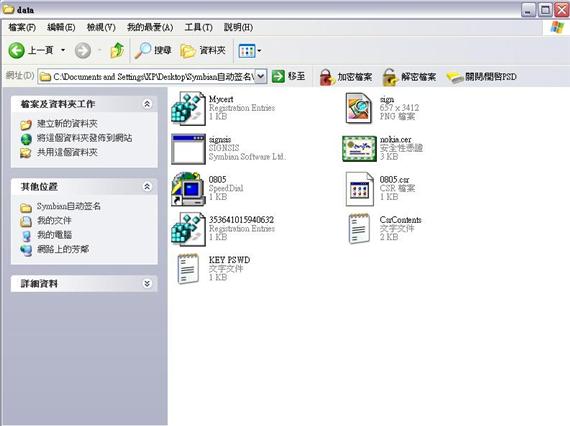570x426 pixels.
Task: Expand the 詳細資料 panel
Action: [x=147, y=284]
